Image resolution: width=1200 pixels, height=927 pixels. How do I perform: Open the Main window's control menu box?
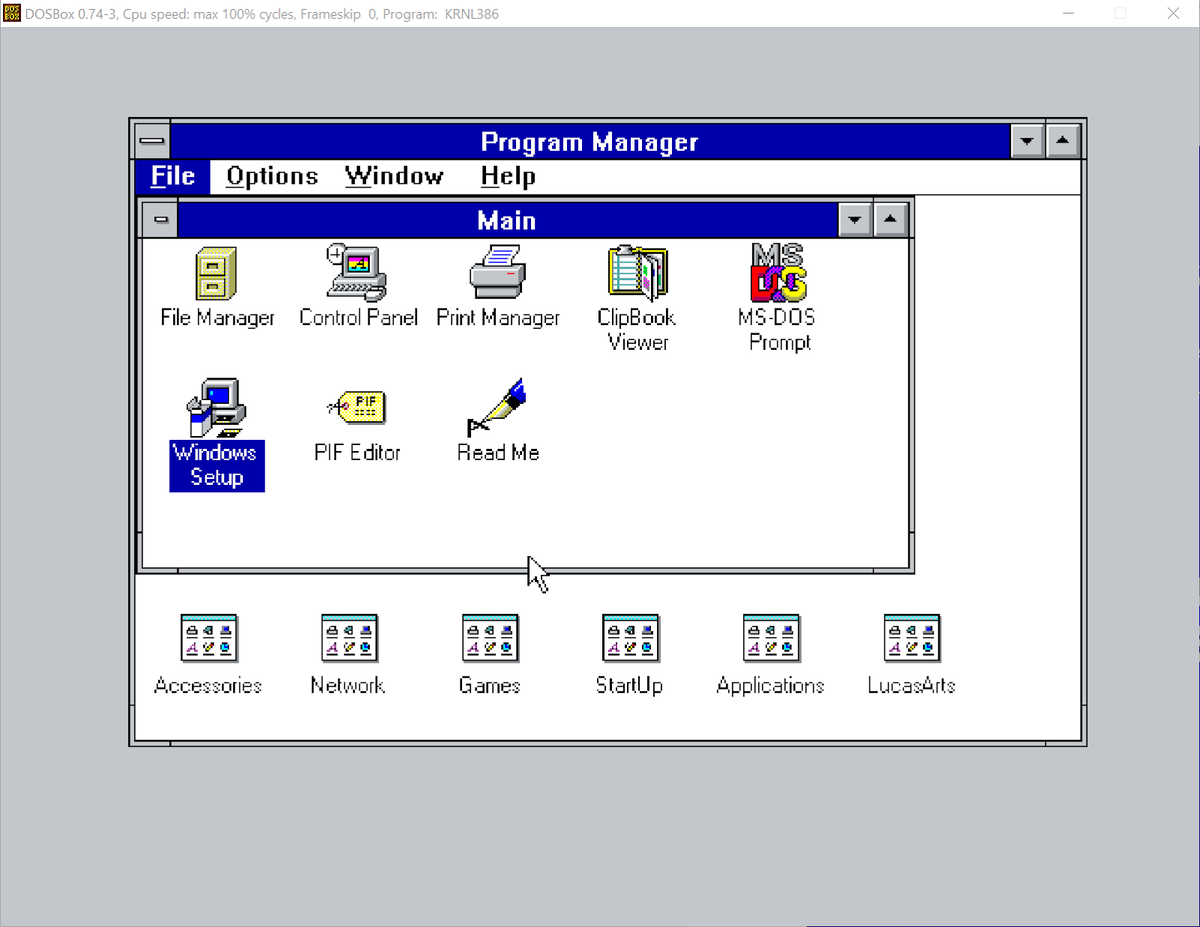click(160, 219)
